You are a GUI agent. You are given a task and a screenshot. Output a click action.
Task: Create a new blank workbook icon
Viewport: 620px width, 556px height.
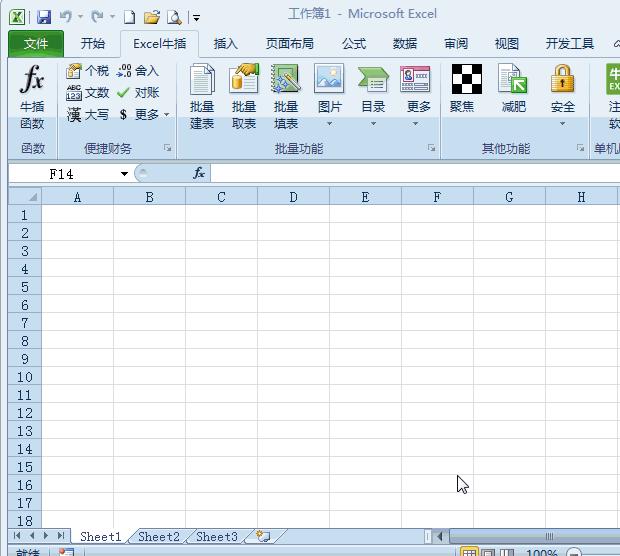(x=129, y=17)
